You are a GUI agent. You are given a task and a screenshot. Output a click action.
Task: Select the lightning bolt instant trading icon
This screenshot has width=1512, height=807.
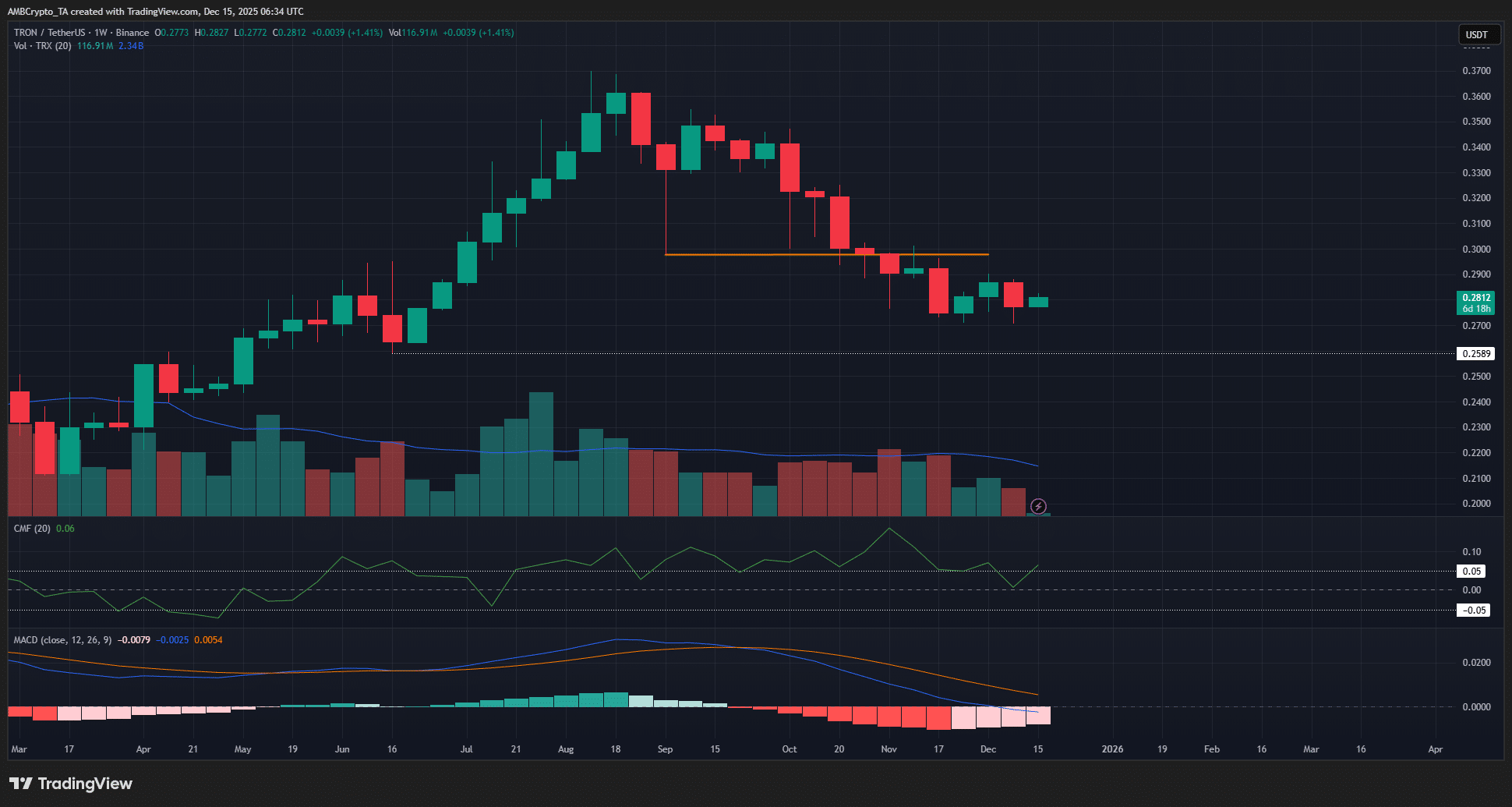1040,507
